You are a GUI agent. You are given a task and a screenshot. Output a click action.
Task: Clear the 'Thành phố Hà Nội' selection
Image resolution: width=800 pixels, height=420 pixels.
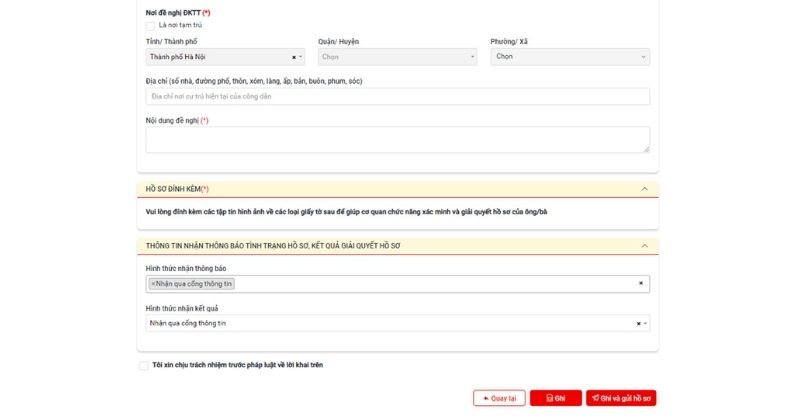[x=294, y=57]
